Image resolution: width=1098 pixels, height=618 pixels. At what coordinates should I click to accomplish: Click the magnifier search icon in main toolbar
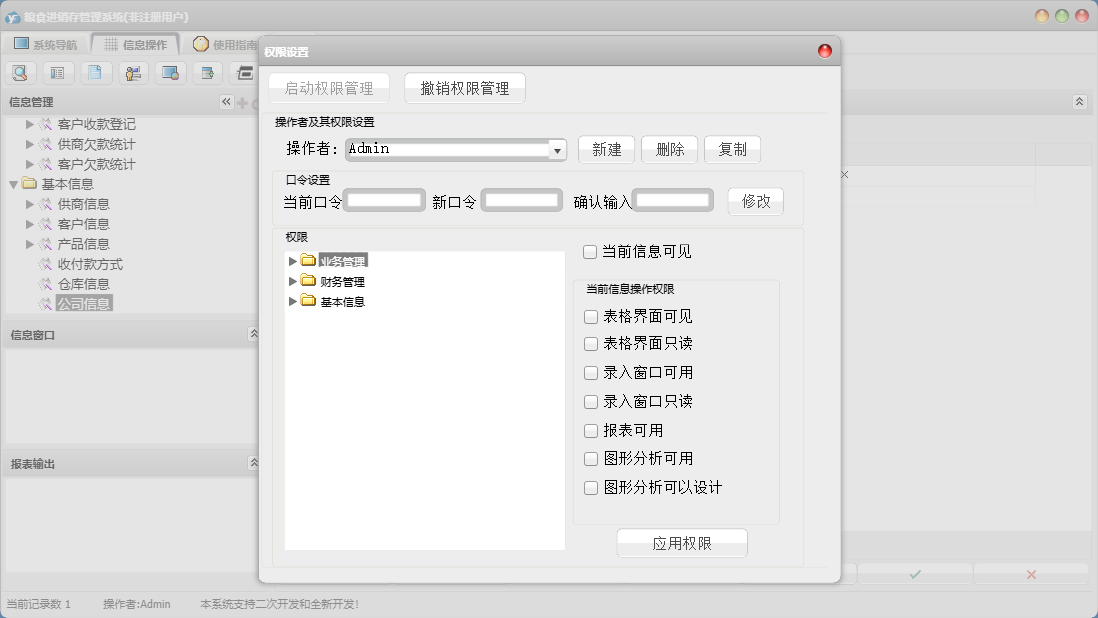coord(20,73)
